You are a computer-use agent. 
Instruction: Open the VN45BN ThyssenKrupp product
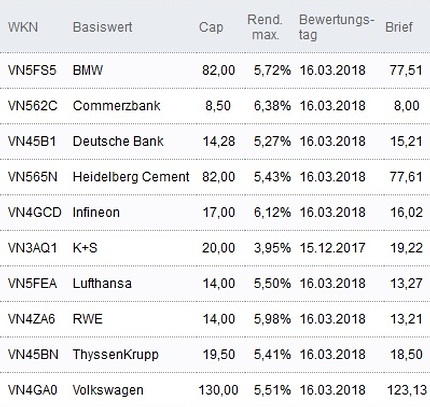pos(33,354)
